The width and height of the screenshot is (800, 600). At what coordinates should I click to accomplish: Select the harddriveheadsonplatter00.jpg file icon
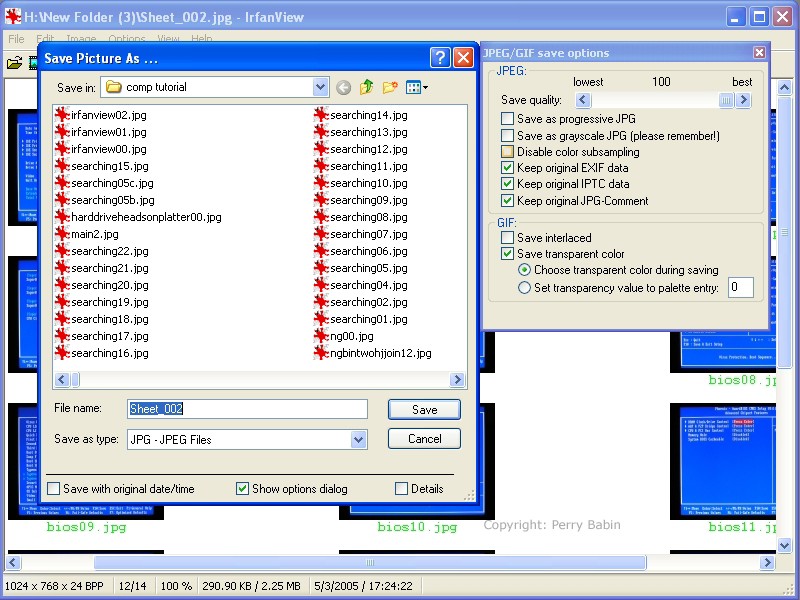point(62,217)
